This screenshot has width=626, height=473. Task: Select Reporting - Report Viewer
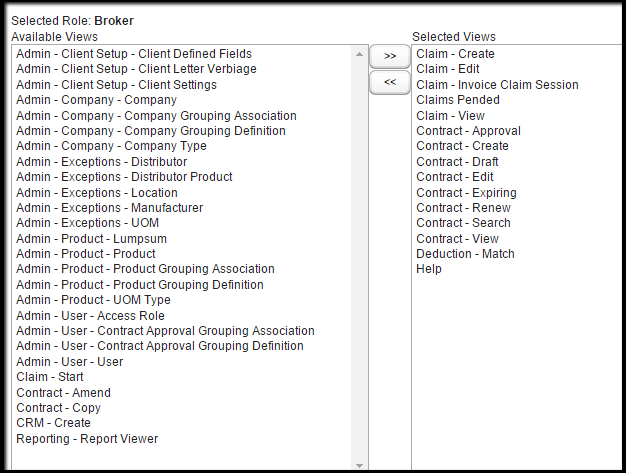[x=87, y=439]
